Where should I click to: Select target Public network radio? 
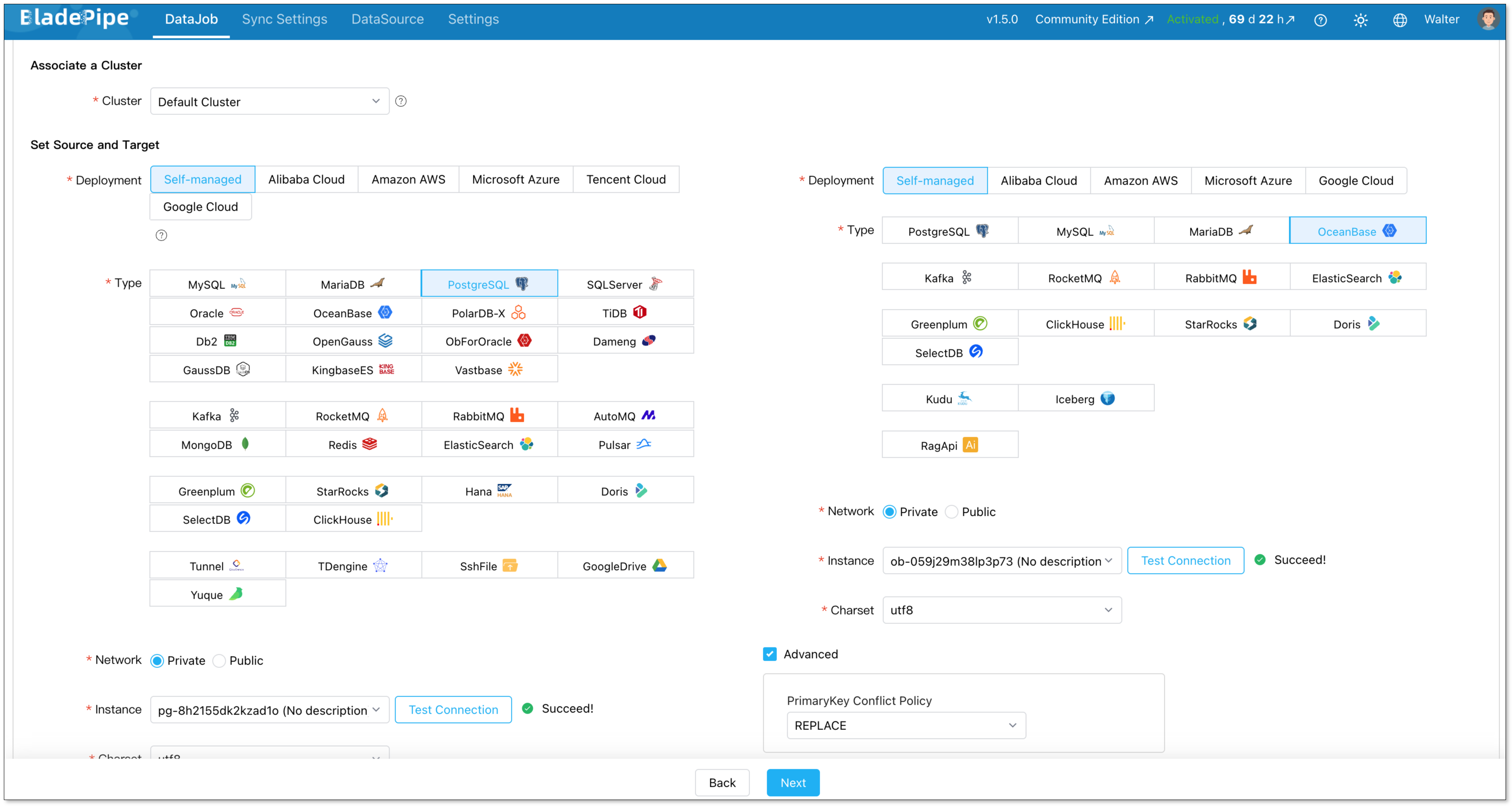pyautogui.click(x=951, y=512)
